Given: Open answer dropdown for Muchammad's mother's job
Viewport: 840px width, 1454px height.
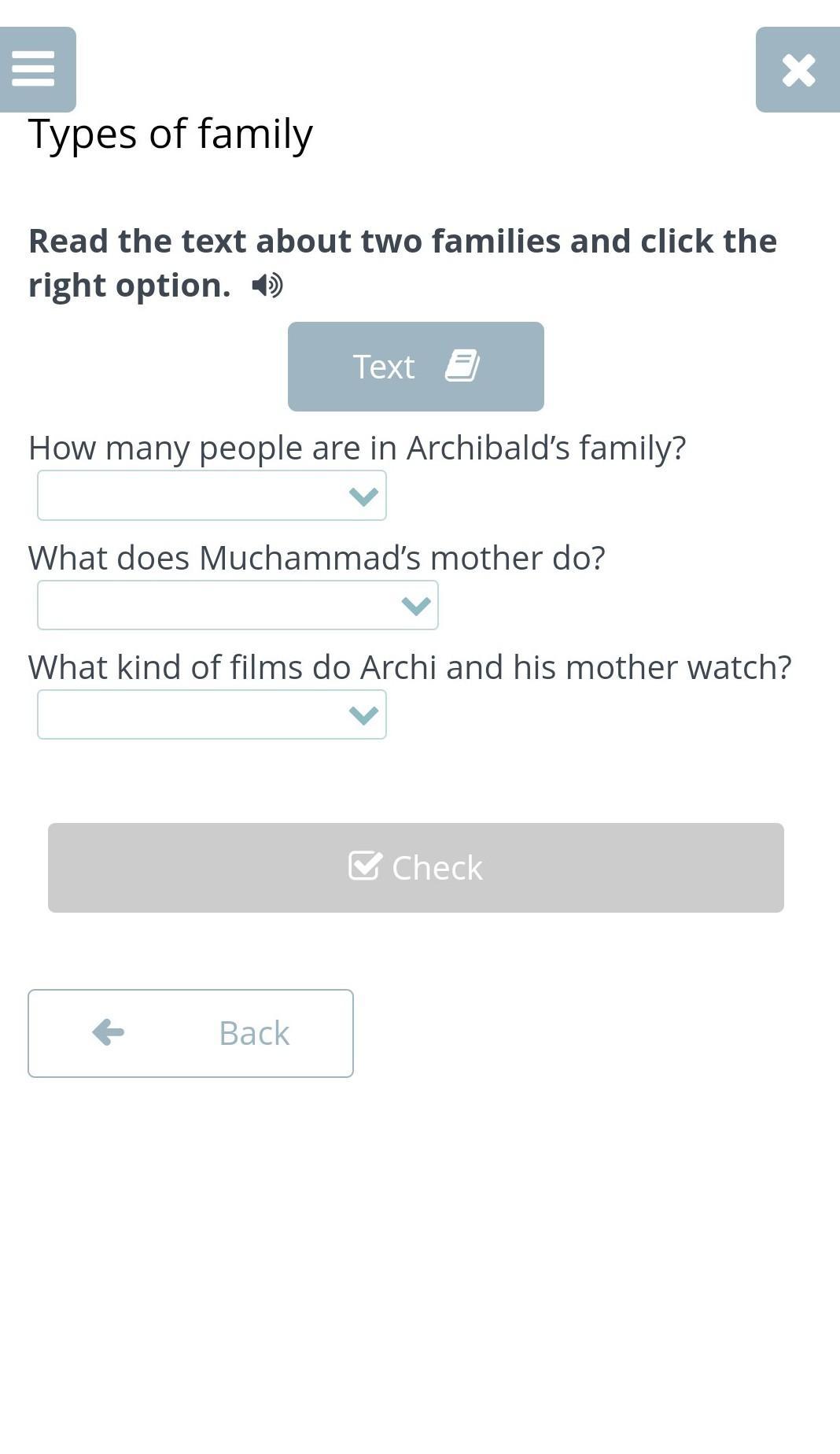Looking at the screenshot, I should [220, 605].
